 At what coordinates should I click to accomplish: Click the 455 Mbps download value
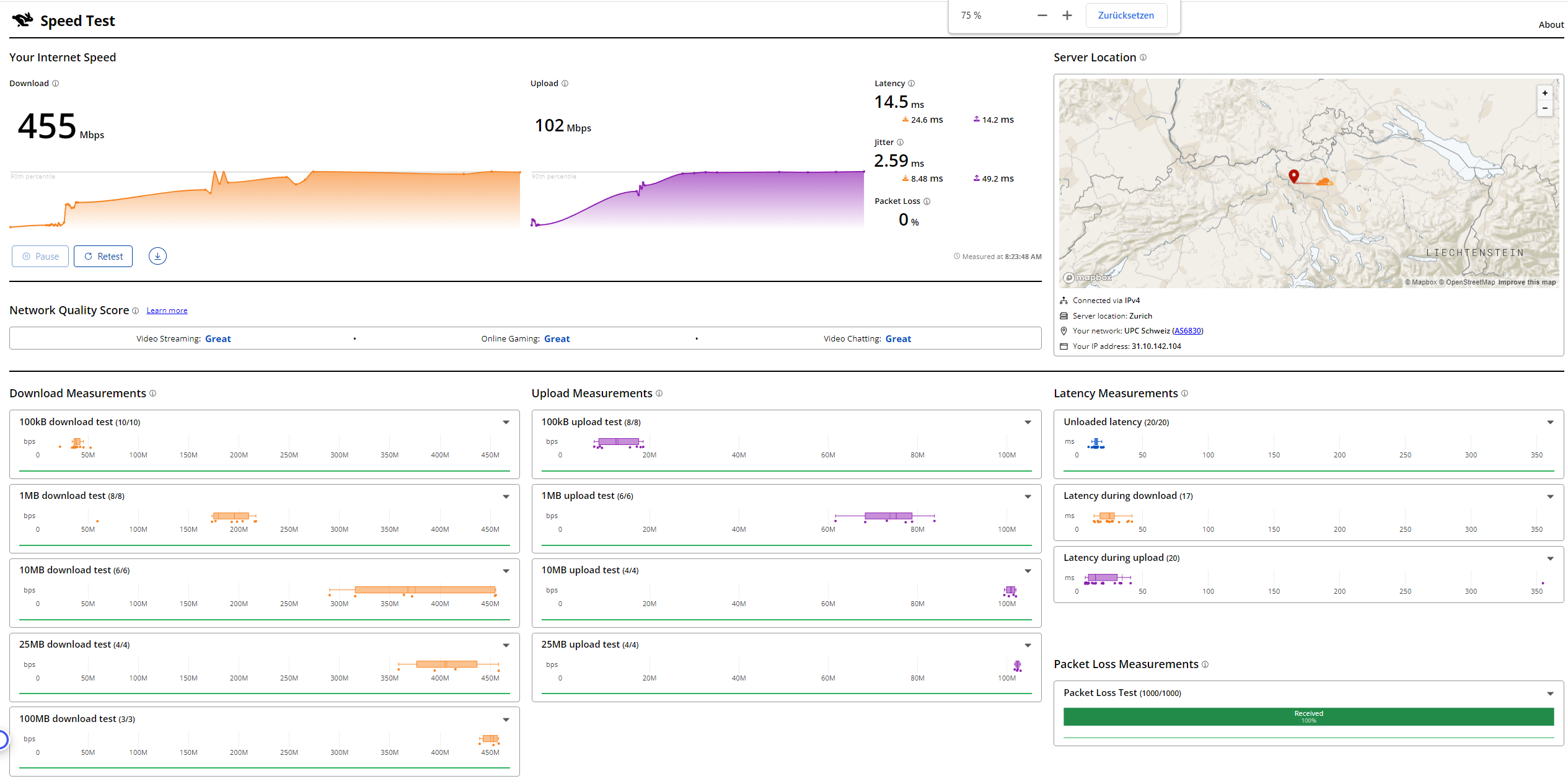(61, 126)
